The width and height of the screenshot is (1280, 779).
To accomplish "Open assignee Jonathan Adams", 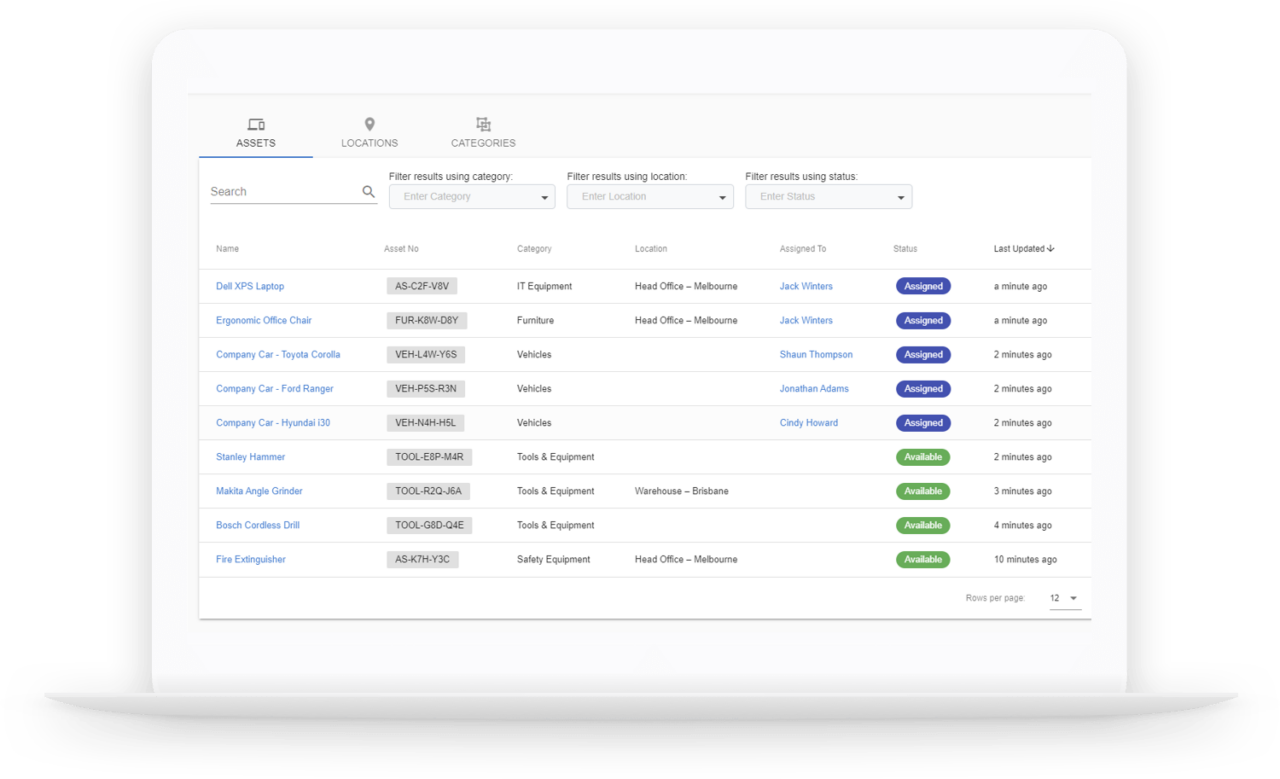I will tap(814, 388).
